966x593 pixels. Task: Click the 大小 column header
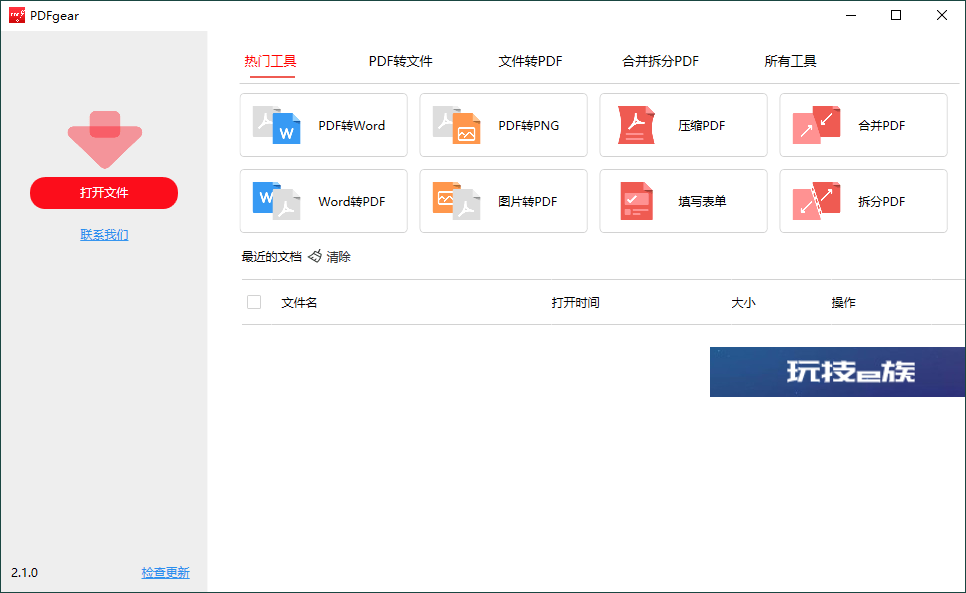(743, 302)
